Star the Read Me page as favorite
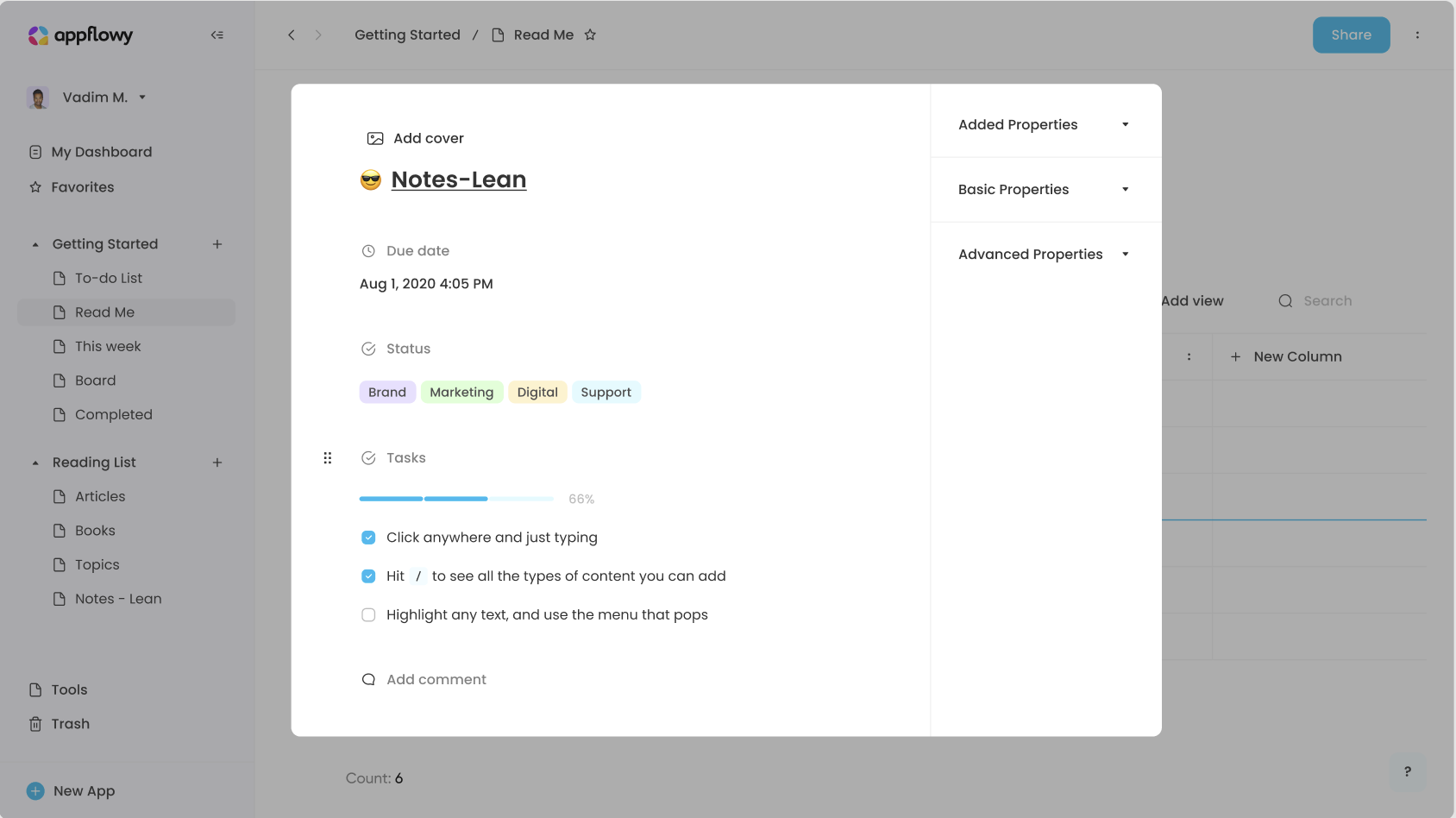This screenshot has height=818, width=1456. [591, 35]
